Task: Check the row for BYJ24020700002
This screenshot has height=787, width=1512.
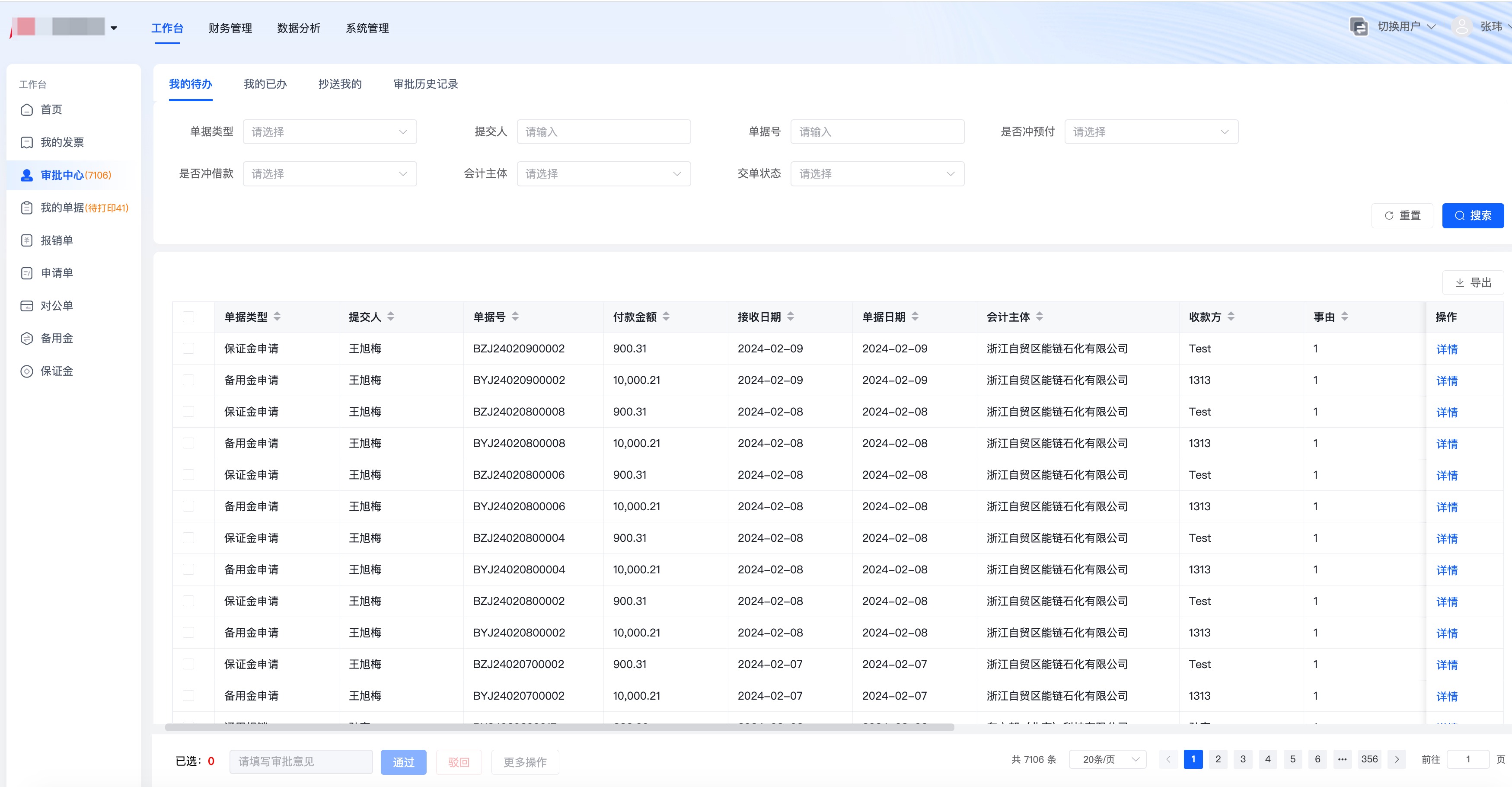Action: [x=188, y=695]
